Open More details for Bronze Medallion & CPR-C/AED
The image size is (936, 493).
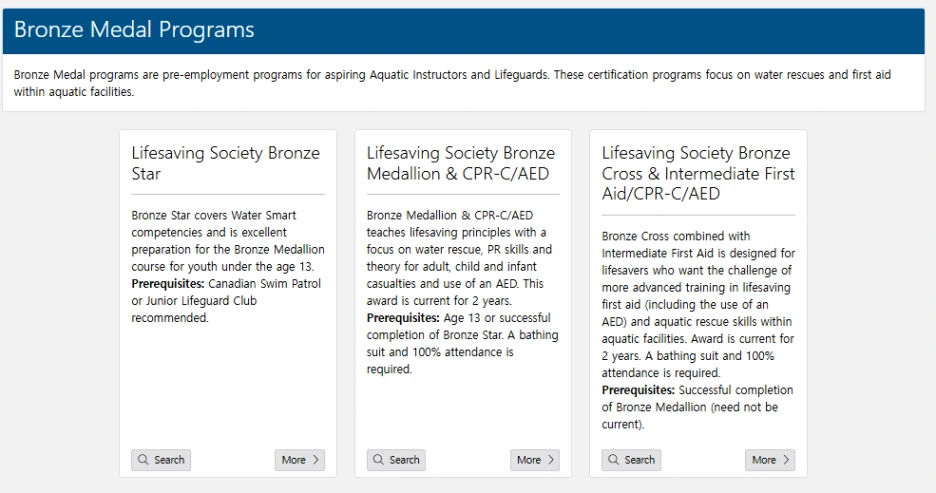click(x=536, y=460)
